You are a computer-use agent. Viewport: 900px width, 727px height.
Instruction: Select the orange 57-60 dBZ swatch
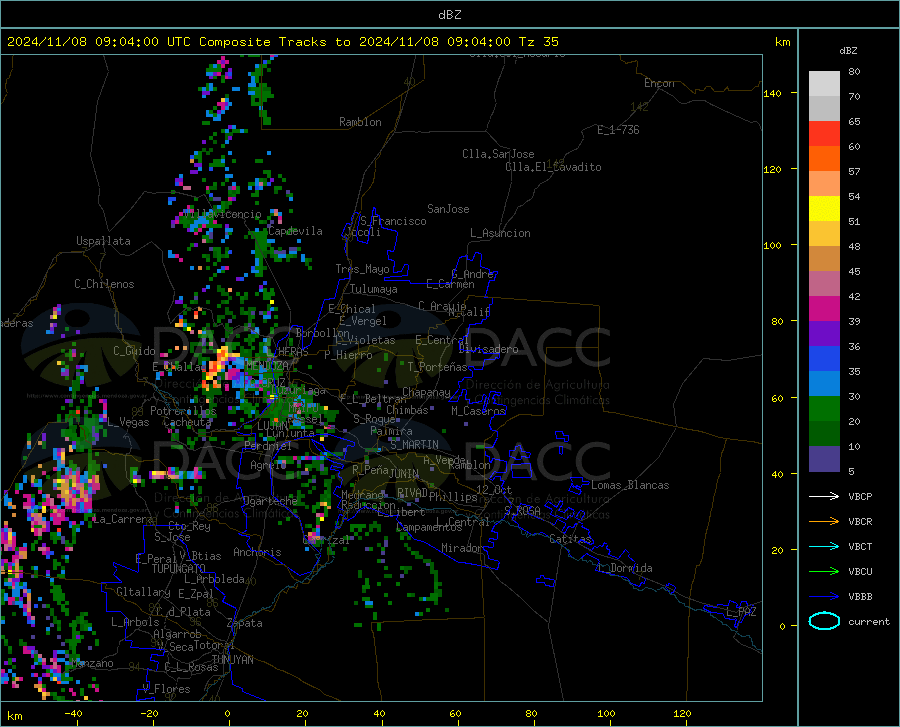824,159
